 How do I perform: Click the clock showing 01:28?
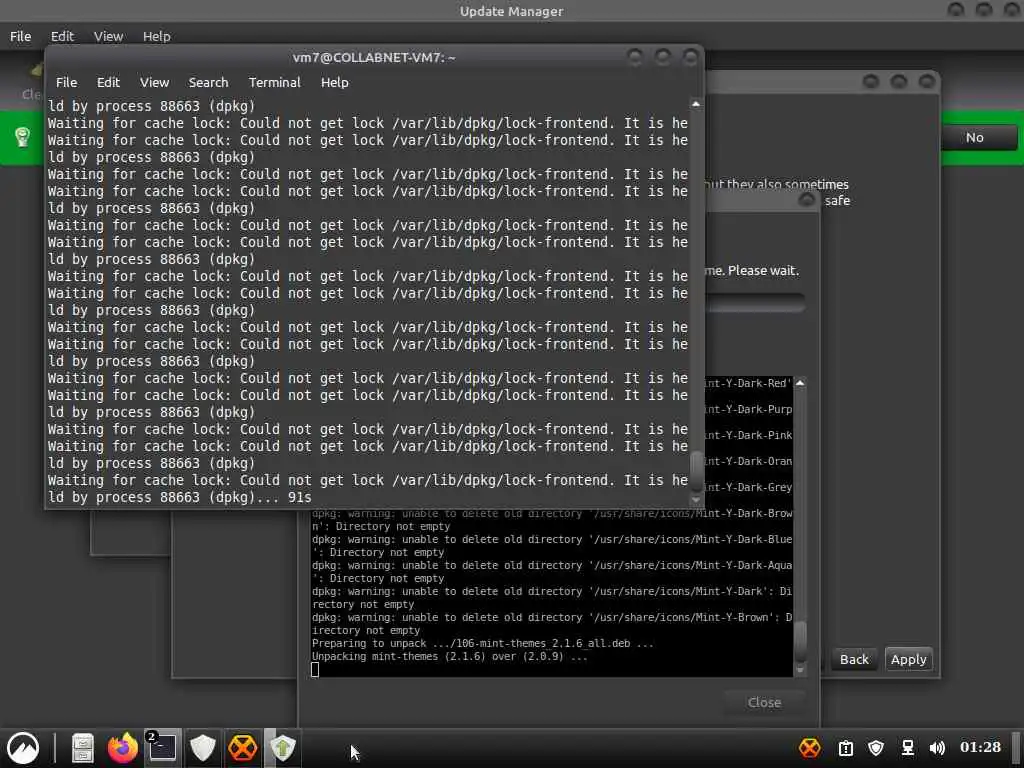980,747
